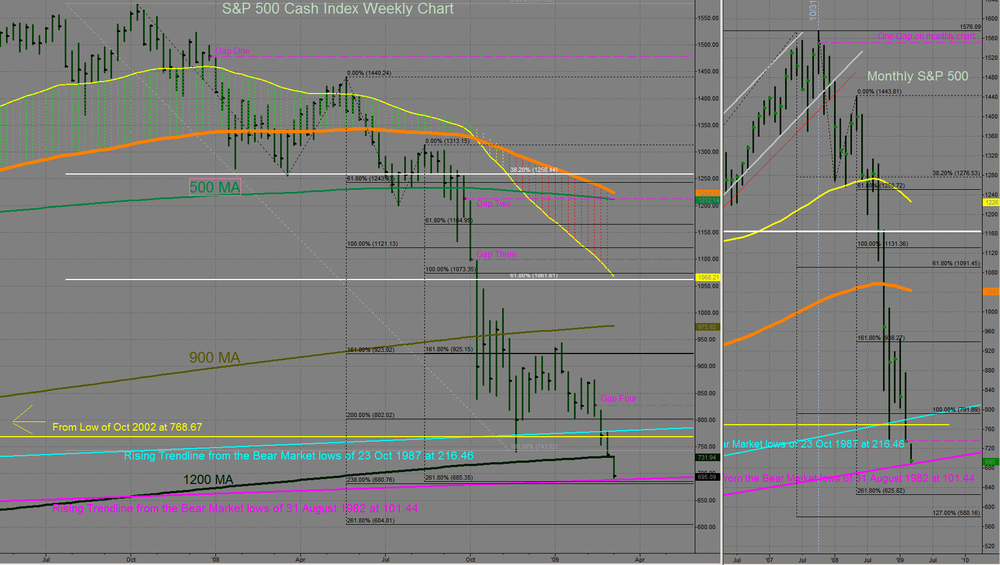Click the 695.09 price tag on weekly axis

point(707,477)
